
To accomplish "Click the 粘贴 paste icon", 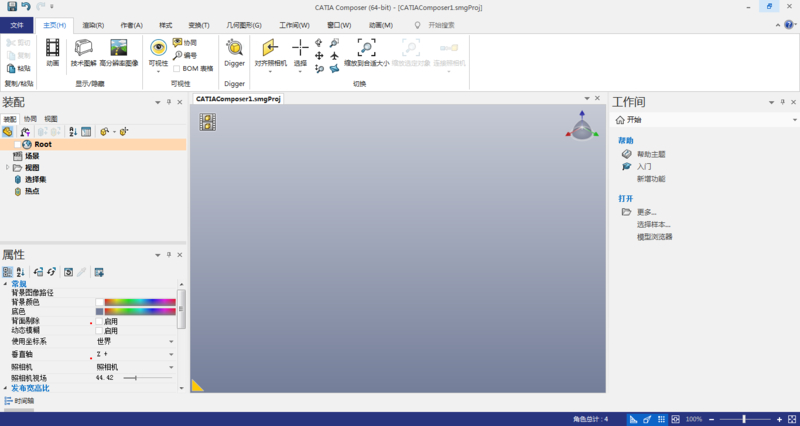I will (x=11, y=68).
